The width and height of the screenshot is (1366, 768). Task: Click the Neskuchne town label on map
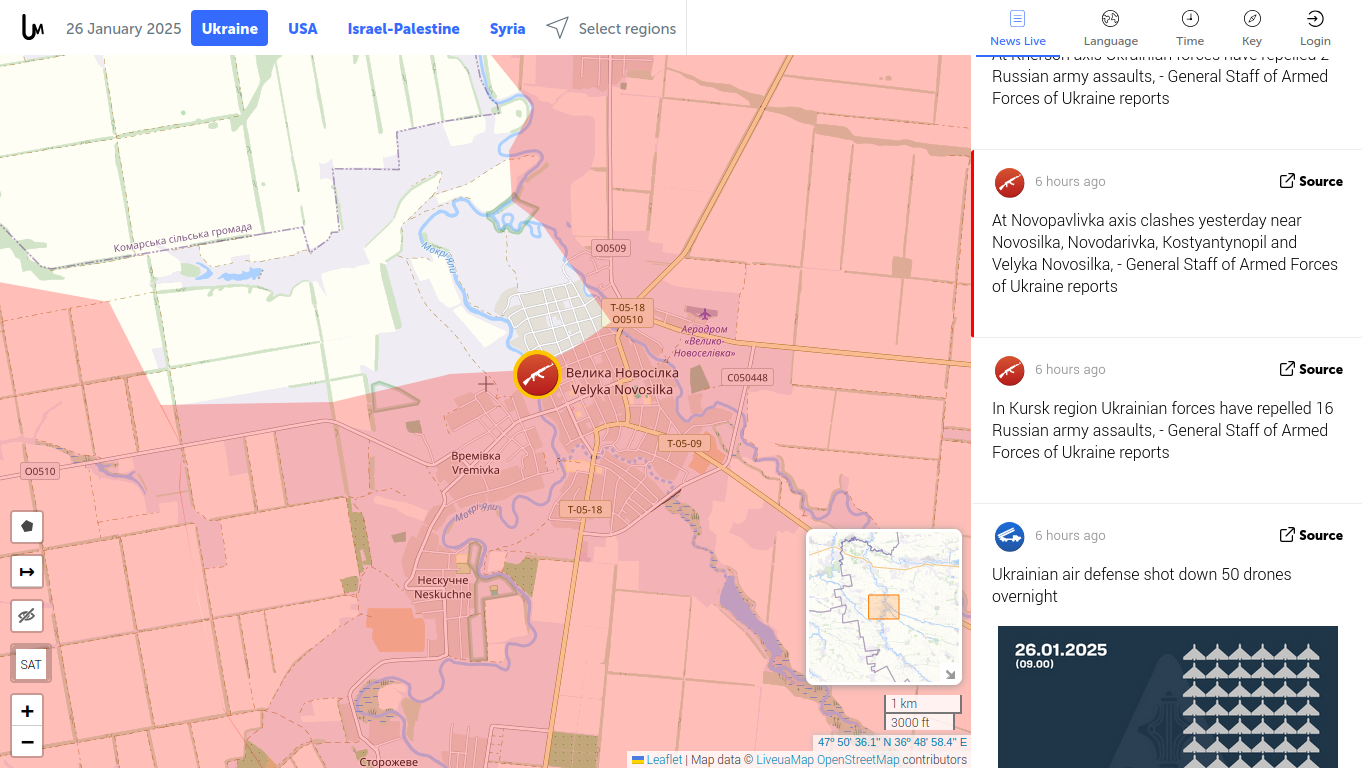(443, 587)
